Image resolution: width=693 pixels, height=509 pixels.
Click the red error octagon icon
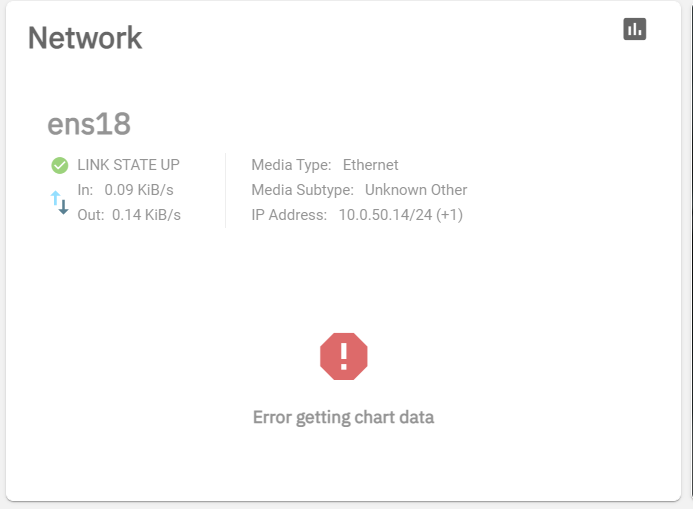tap(344, 356)
